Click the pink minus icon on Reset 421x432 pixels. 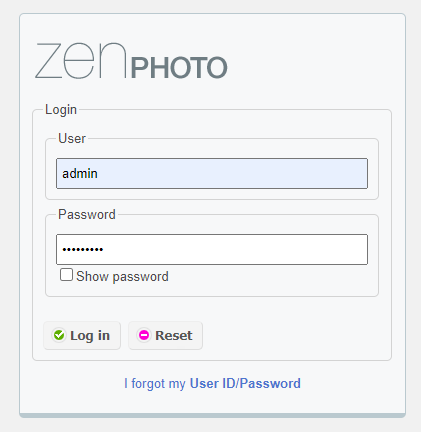[144, 335]
